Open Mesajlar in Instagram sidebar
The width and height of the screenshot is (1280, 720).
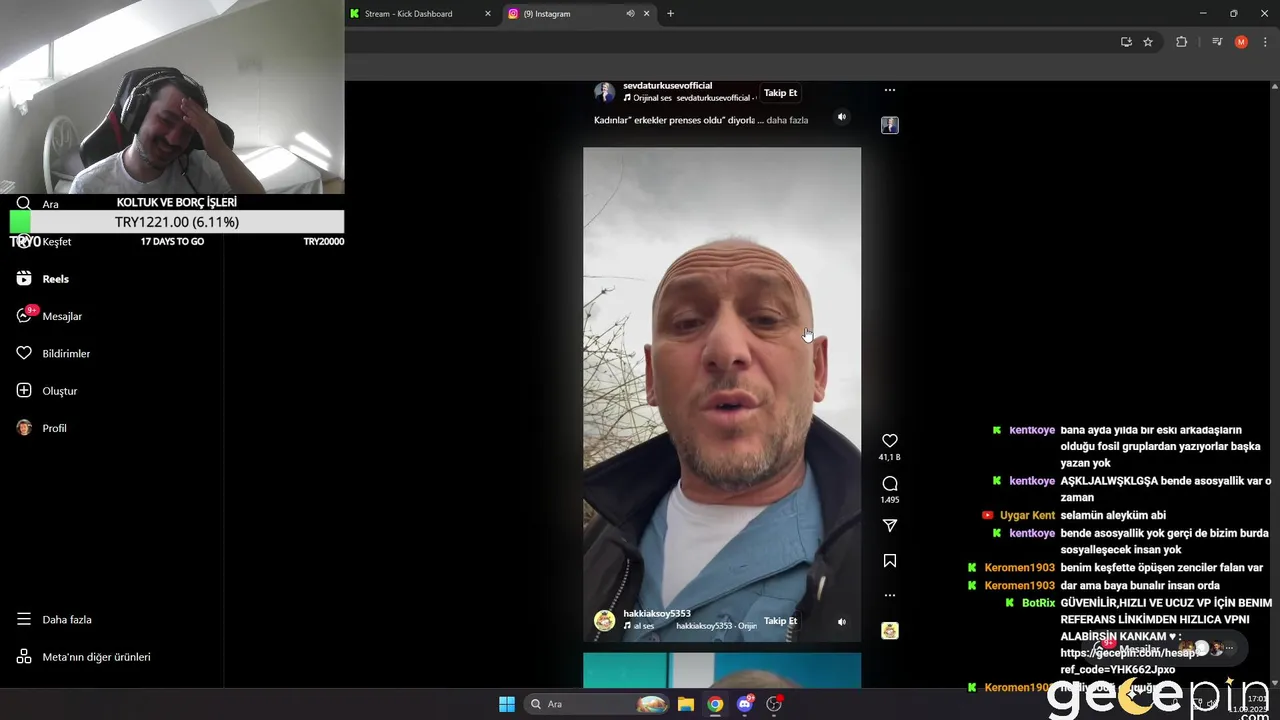pyautogui.click(x=50, y=316)
